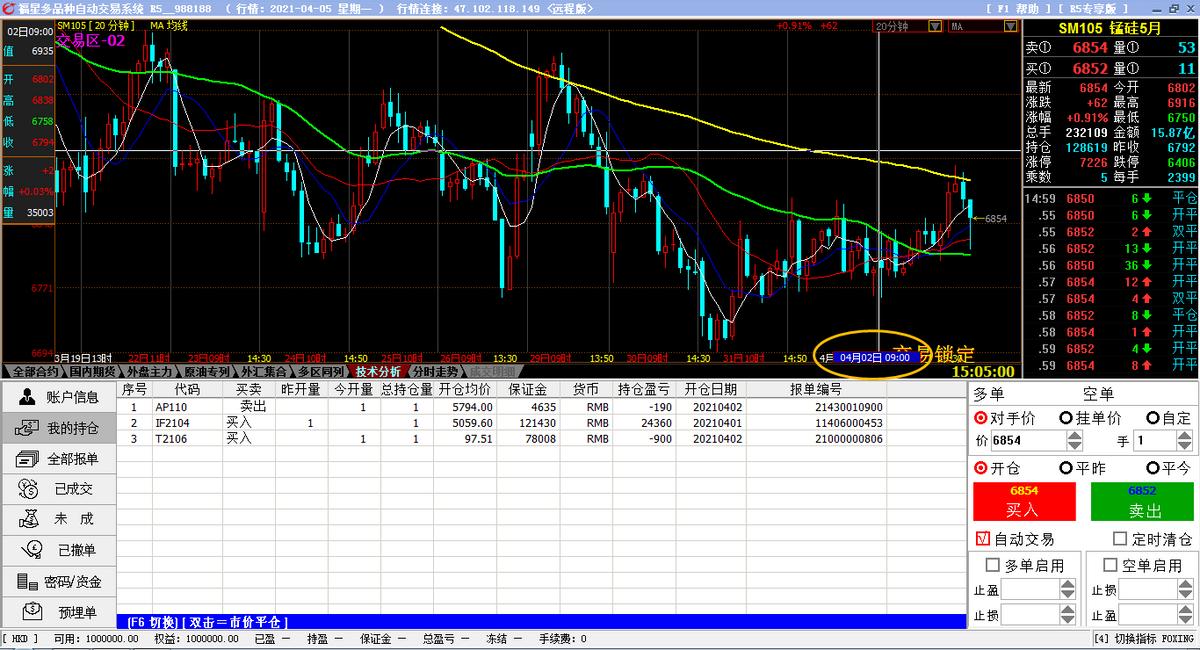The width and height of the screenshot is (1200, 650).
Task: Click IF2104 profit value 24360
Action: [654, 423]
